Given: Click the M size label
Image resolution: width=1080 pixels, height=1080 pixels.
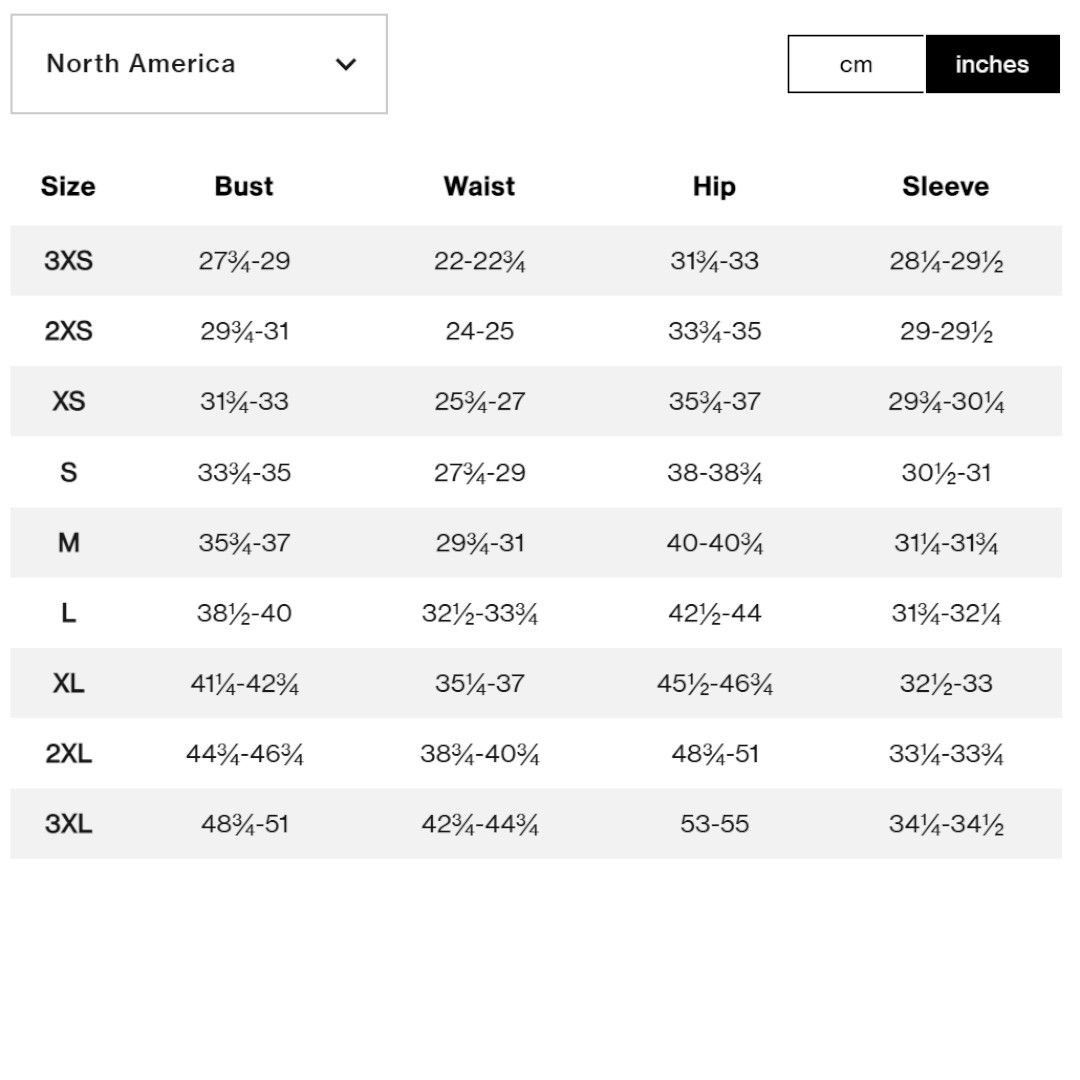Looking at the screenshot, I should [68, 543].
